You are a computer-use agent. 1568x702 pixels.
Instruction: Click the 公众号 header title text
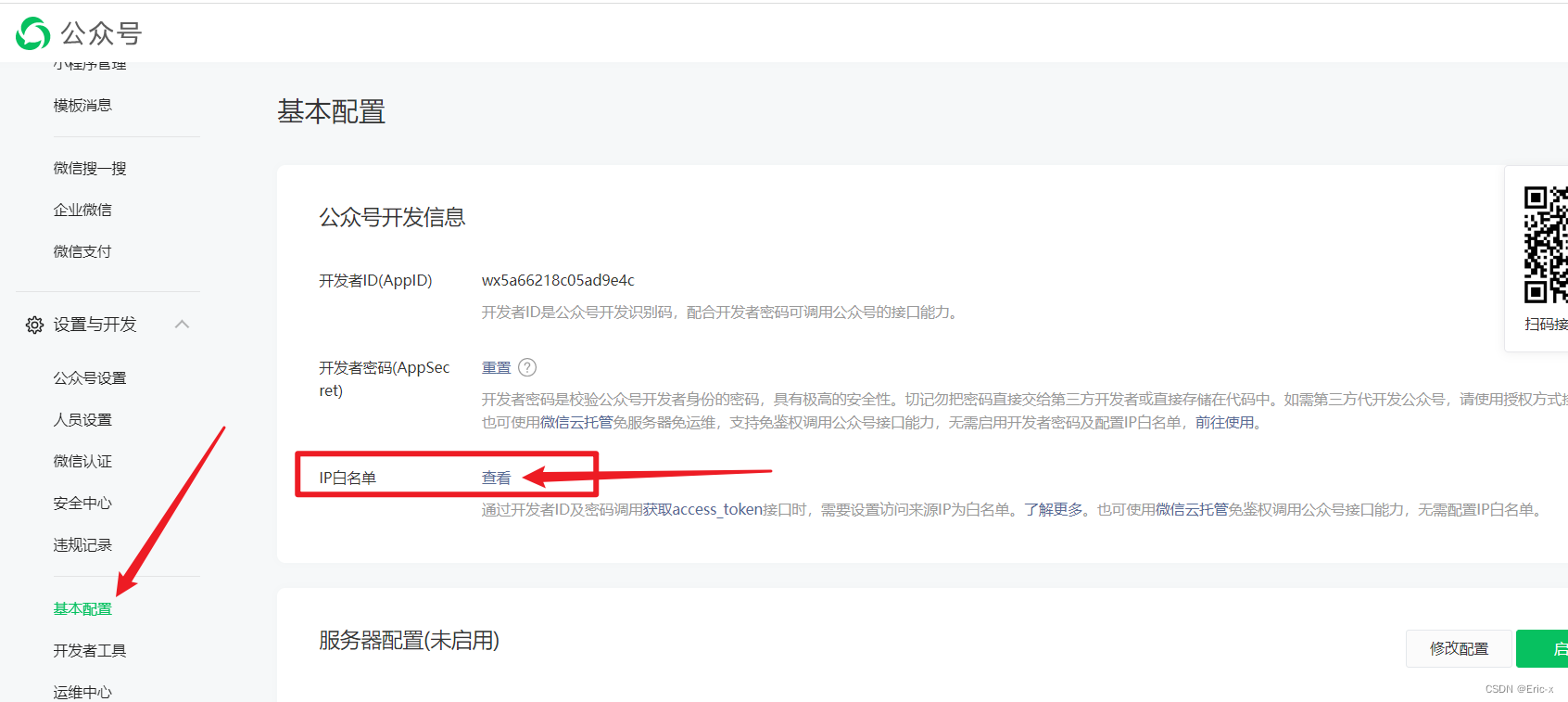tap(101, 33)
